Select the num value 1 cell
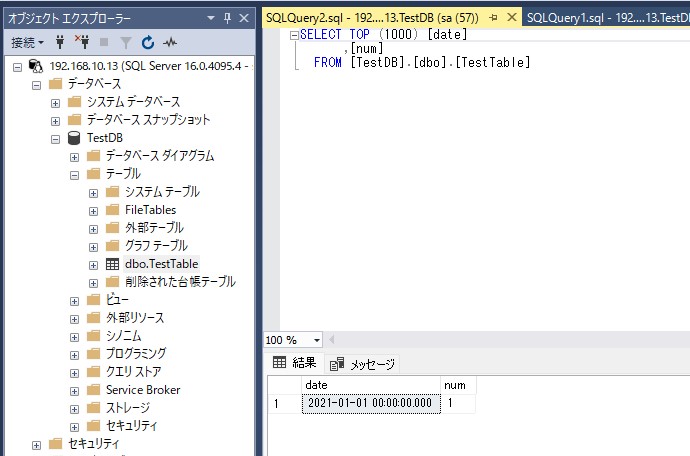 pos(458,403)
